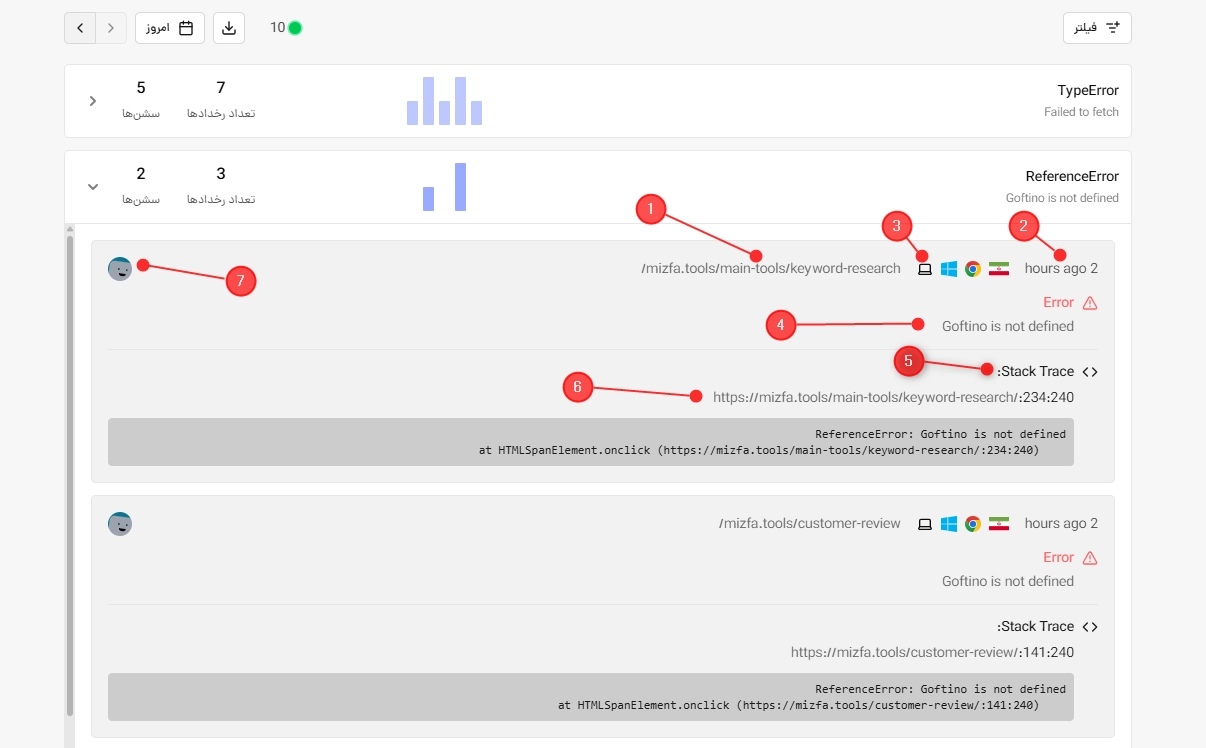
Task: Click Windows OS icon in first event
Action: [949, 269]
